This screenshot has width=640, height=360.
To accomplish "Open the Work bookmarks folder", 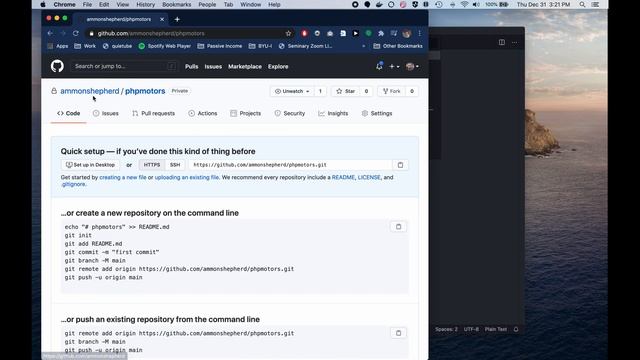I will [85, 46].
